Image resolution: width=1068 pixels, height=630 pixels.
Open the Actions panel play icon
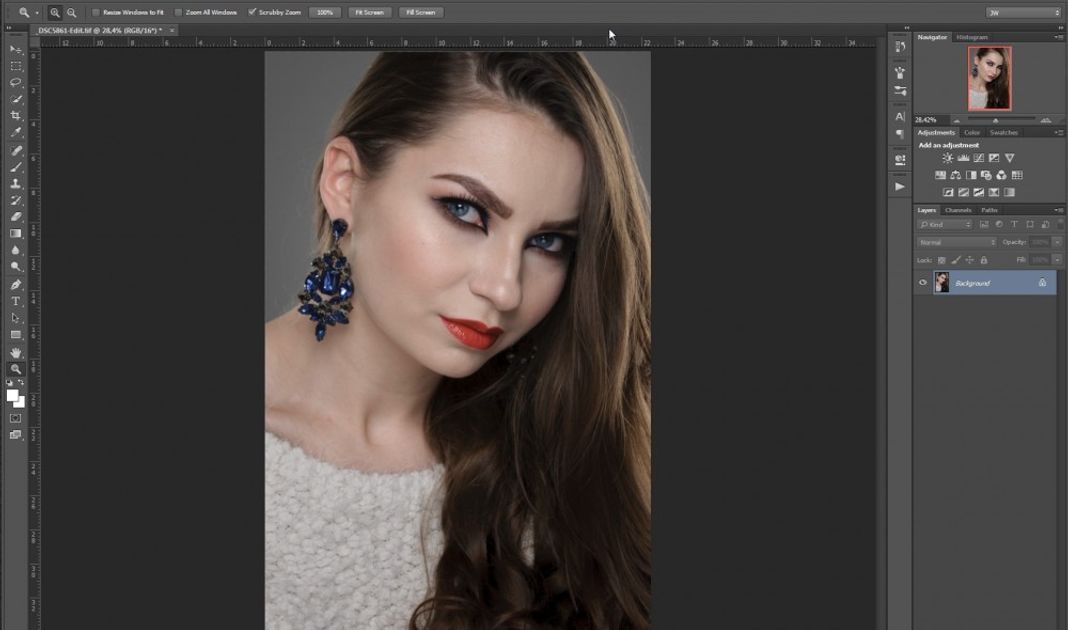coord(900,186)
